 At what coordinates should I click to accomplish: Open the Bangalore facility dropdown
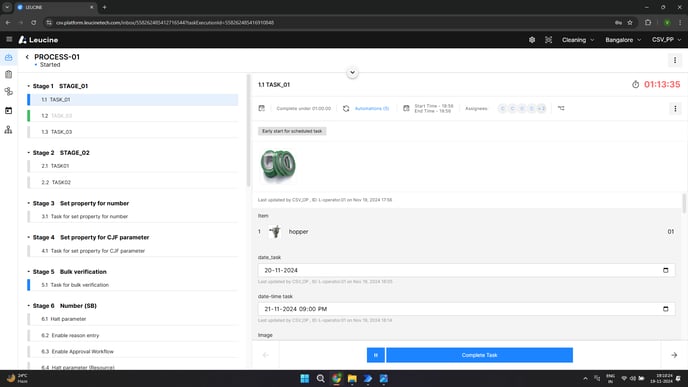[623, 40]
